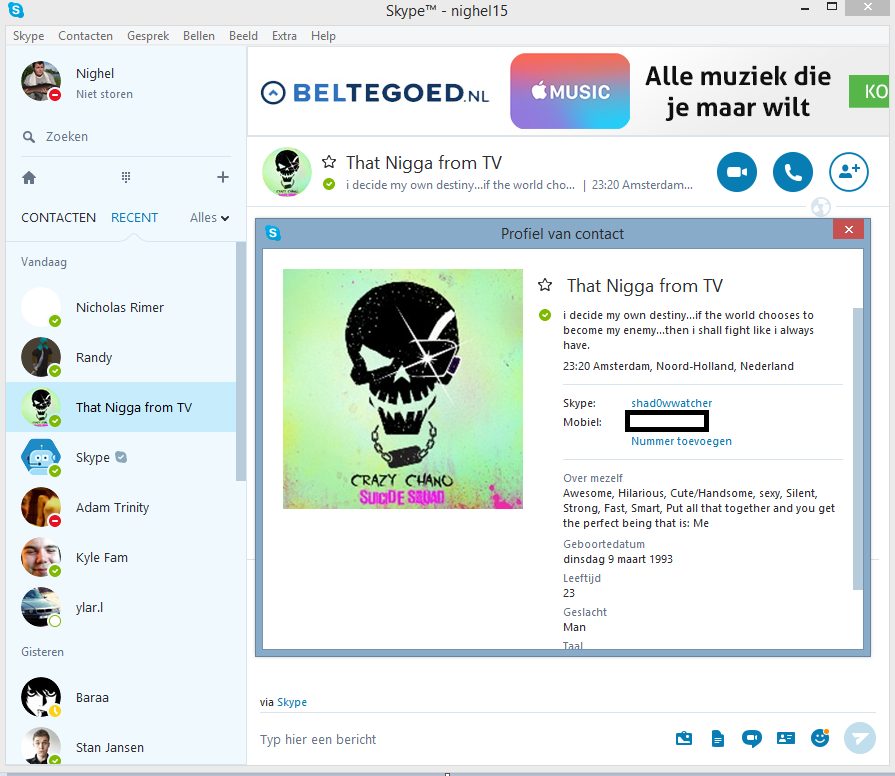895x776 pixels.
Task: Click the send contacts card icon
Action: coord(786,738)
